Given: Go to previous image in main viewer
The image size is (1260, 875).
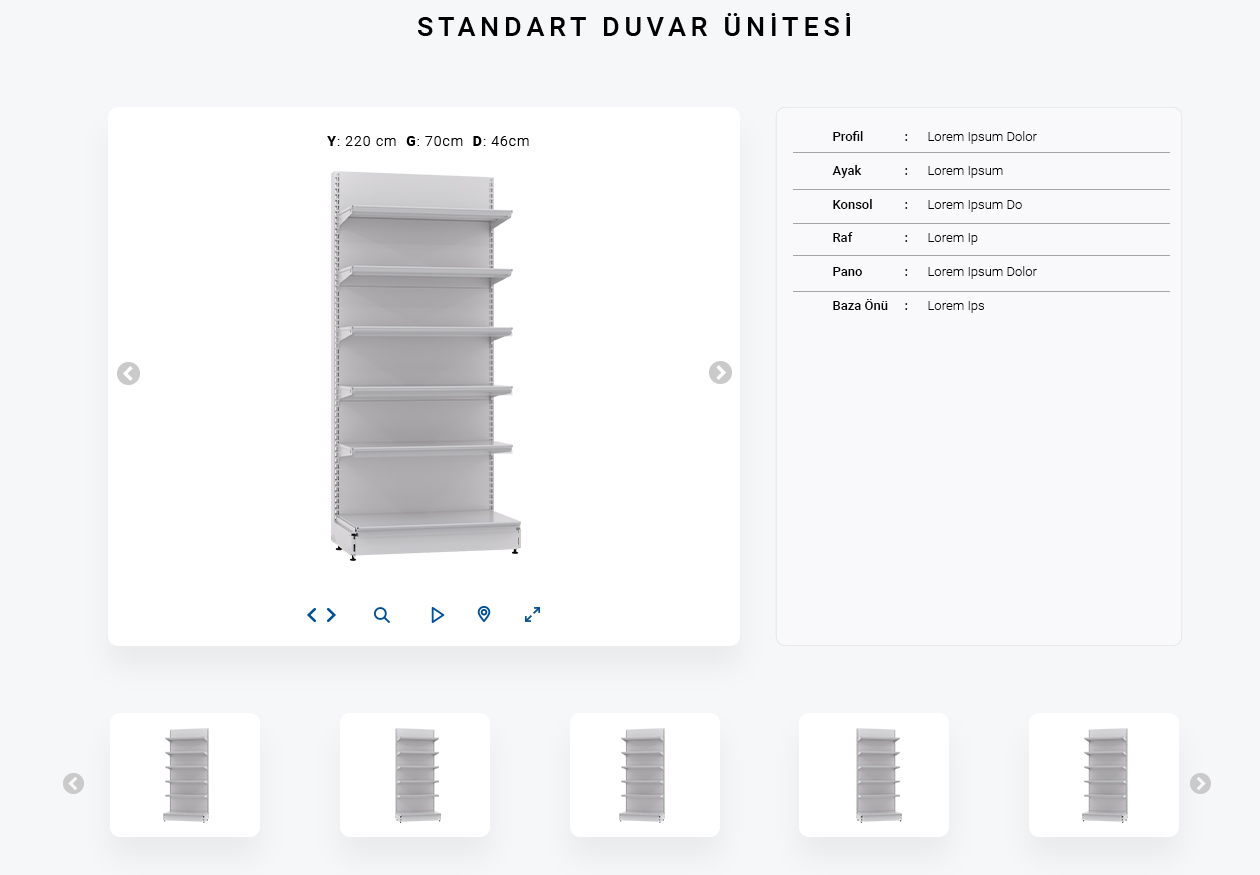Looking at the screenshot, I should [128, 374].
